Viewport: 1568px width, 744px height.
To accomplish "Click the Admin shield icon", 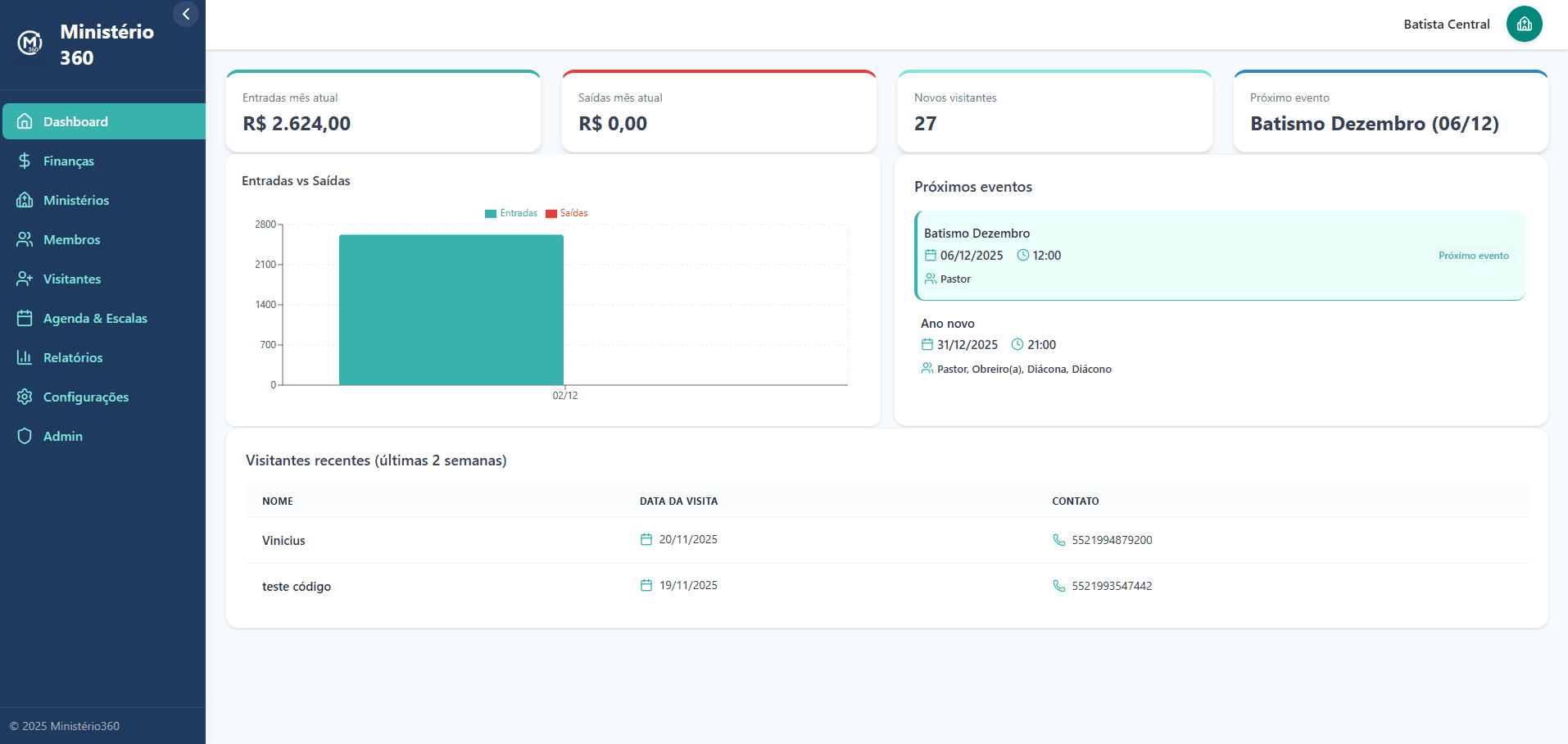I will click(x=25, y=436).
